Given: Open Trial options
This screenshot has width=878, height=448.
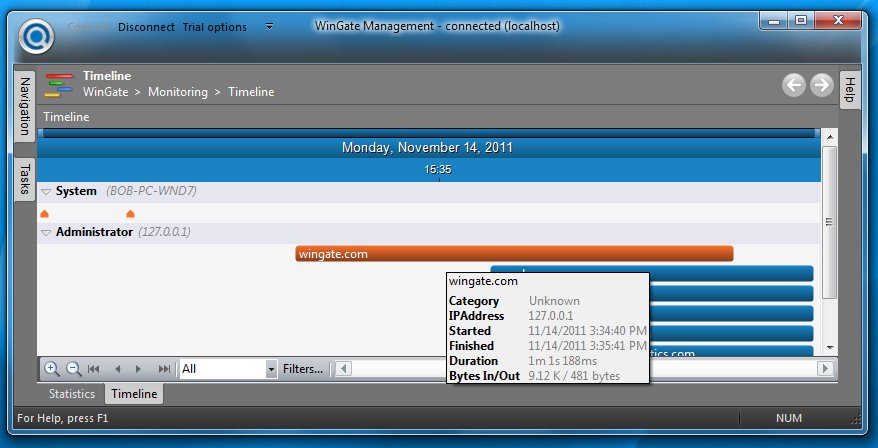Looking at the screenshot, I should coord(214,27).
